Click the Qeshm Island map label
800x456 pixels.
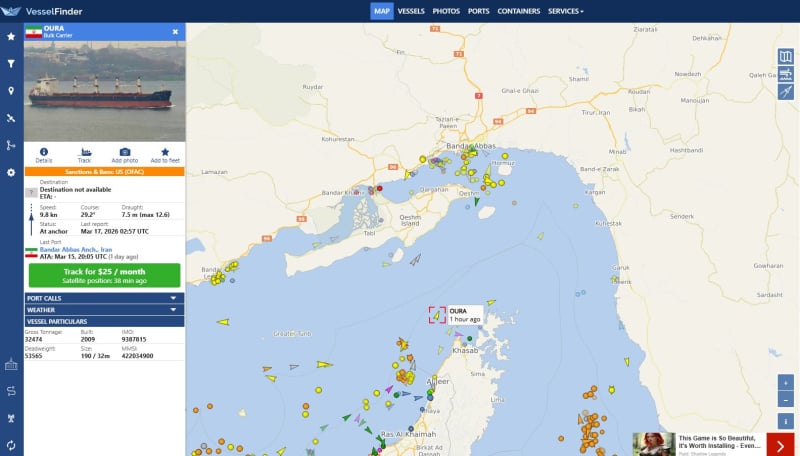(410, 220)
